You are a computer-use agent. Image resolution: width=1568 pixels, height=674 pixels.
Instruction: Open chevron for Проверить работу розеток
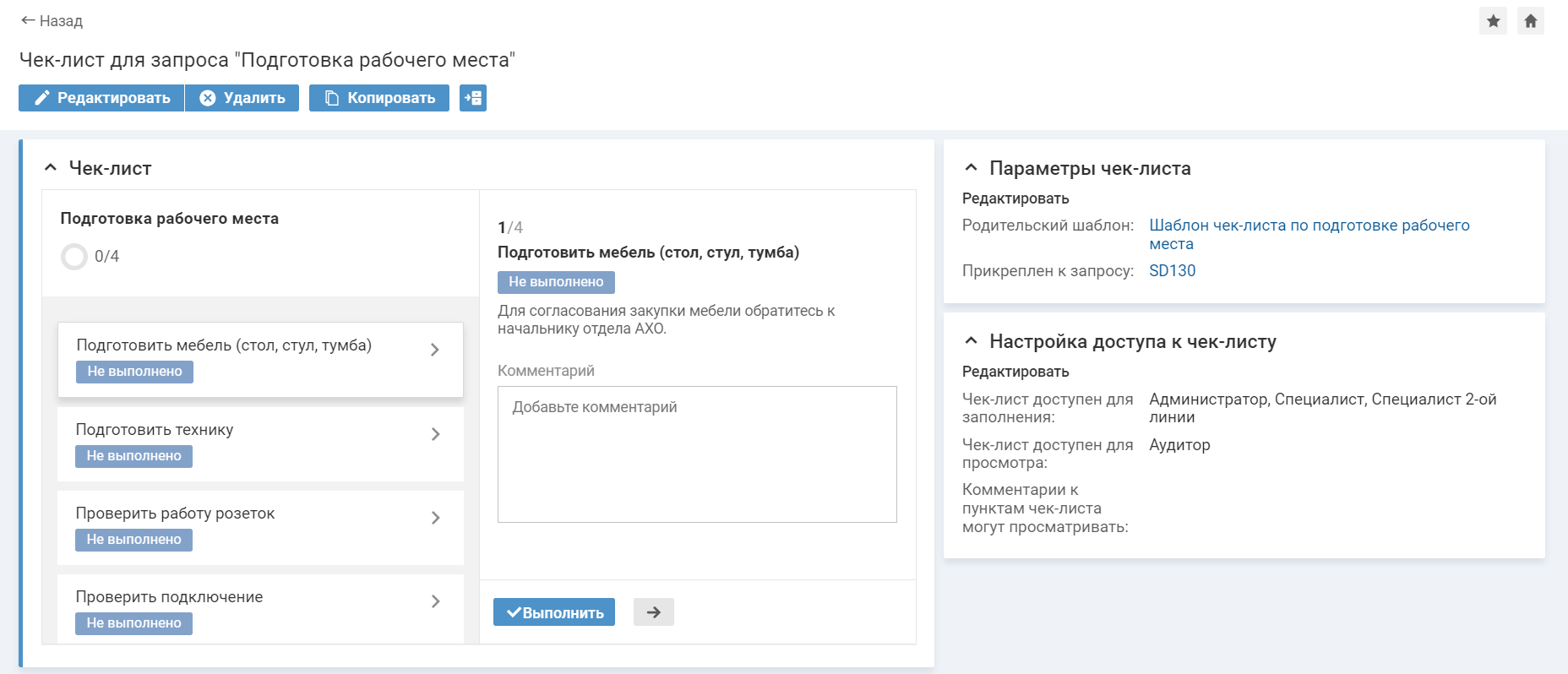(x=435, y=518)
